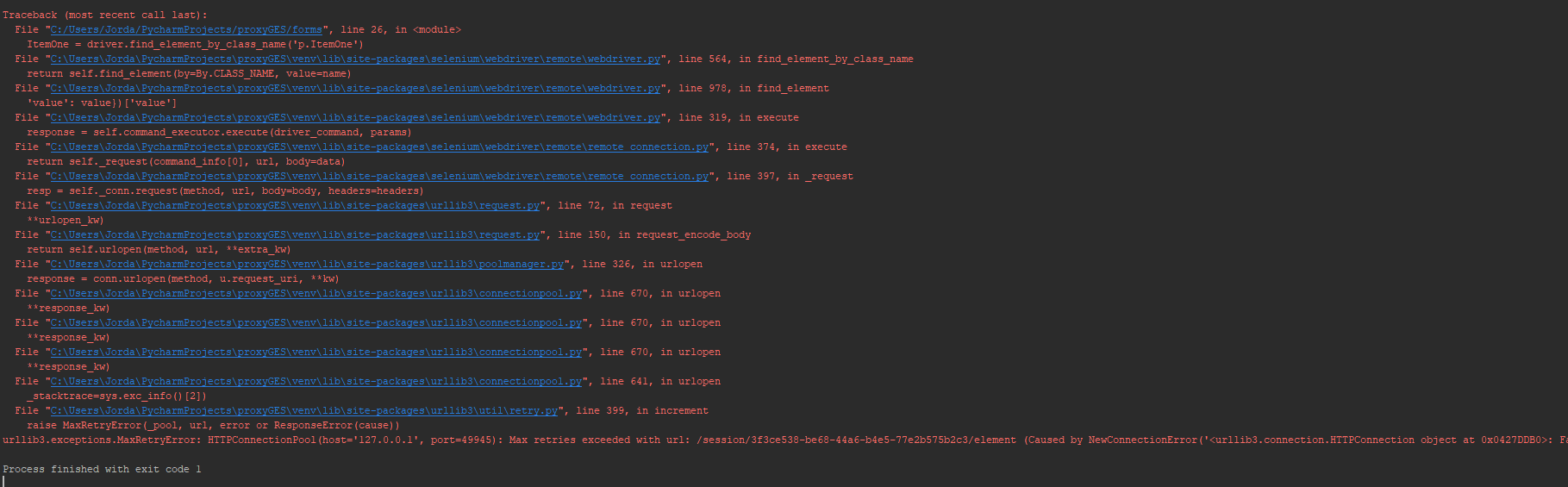1568x487 pixels.
Task: Click the 'return self.find_element(by=By.CLASS_NAME' line
Action: [x=189, y=73]
